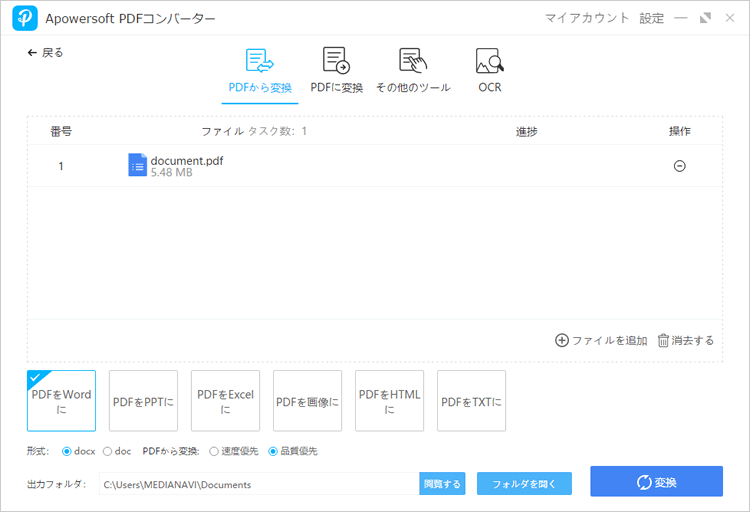
Task: Minimize the converter window
Action: point(681,18)
